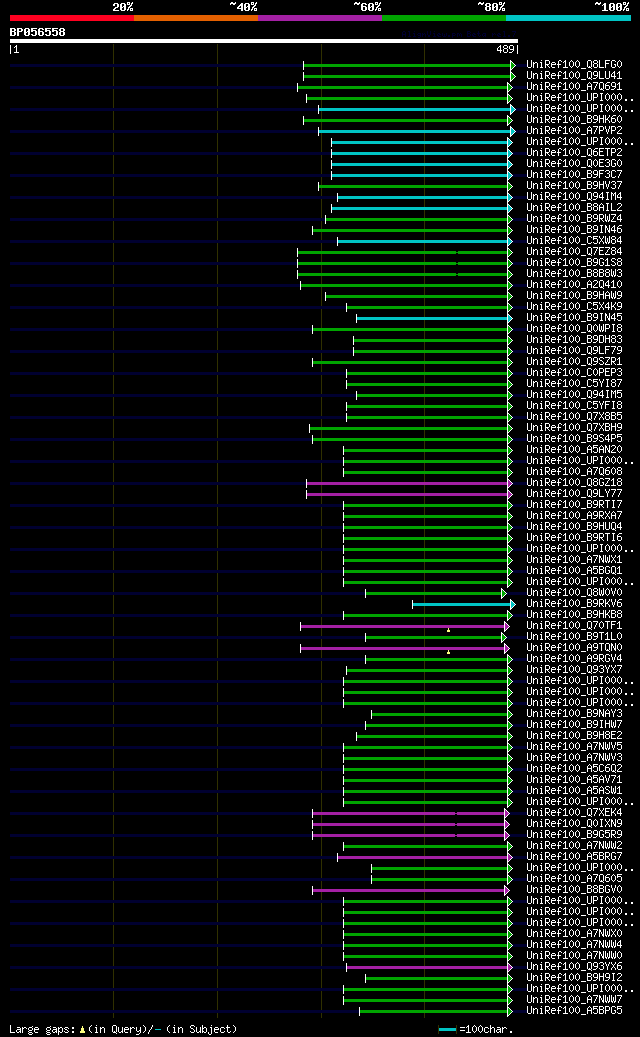Select the UniRef100_A5BGQ1 label
Screen dimensions: 640x1037
pos(574,570)
